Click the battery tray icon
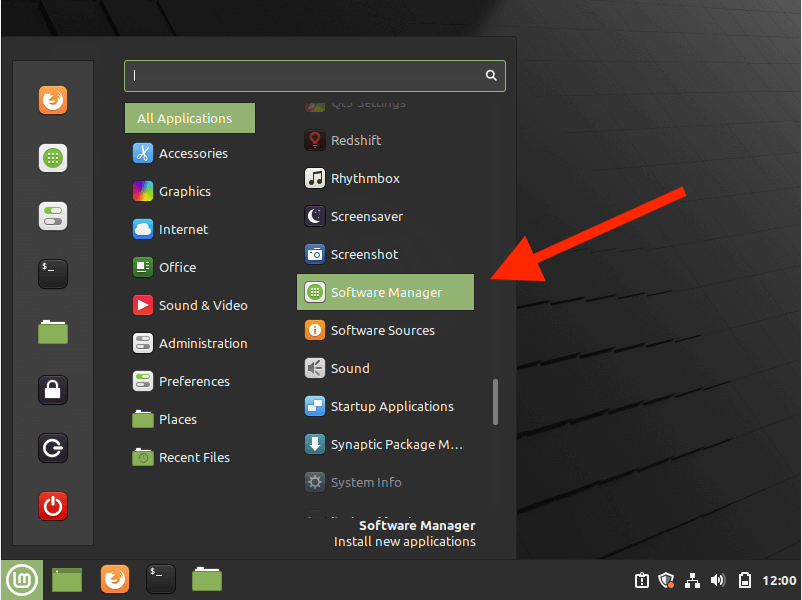The width and height of the screenshot is (802, 600). (x=745, y=580)
